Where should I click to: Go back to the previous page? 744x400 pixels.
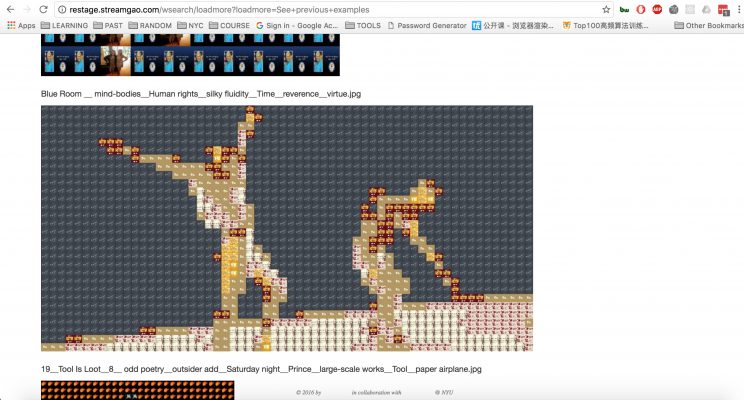10,9
